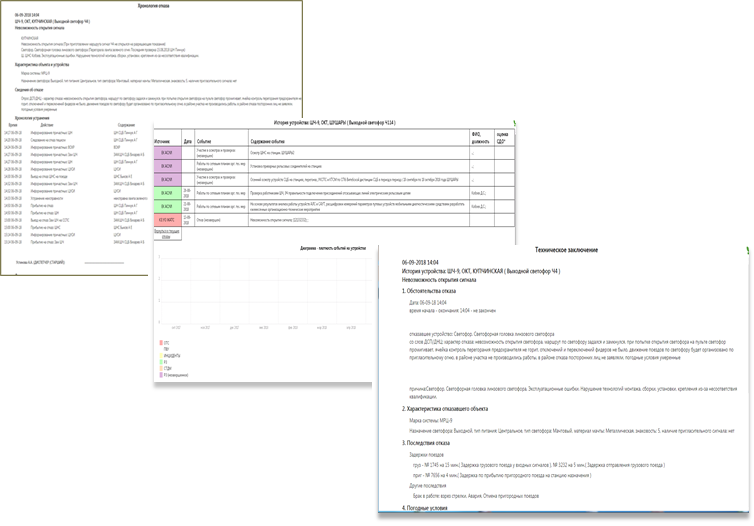754x526 pixels.
Task: Click the оценка СДО column header
Action: pos(503,138)
